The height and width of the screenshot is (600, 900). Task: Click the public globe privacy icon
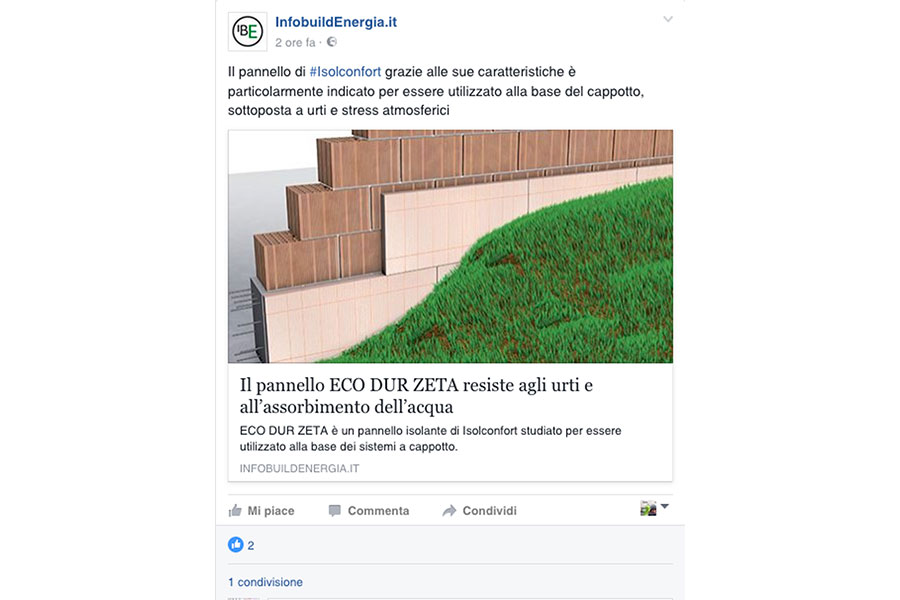332,42
